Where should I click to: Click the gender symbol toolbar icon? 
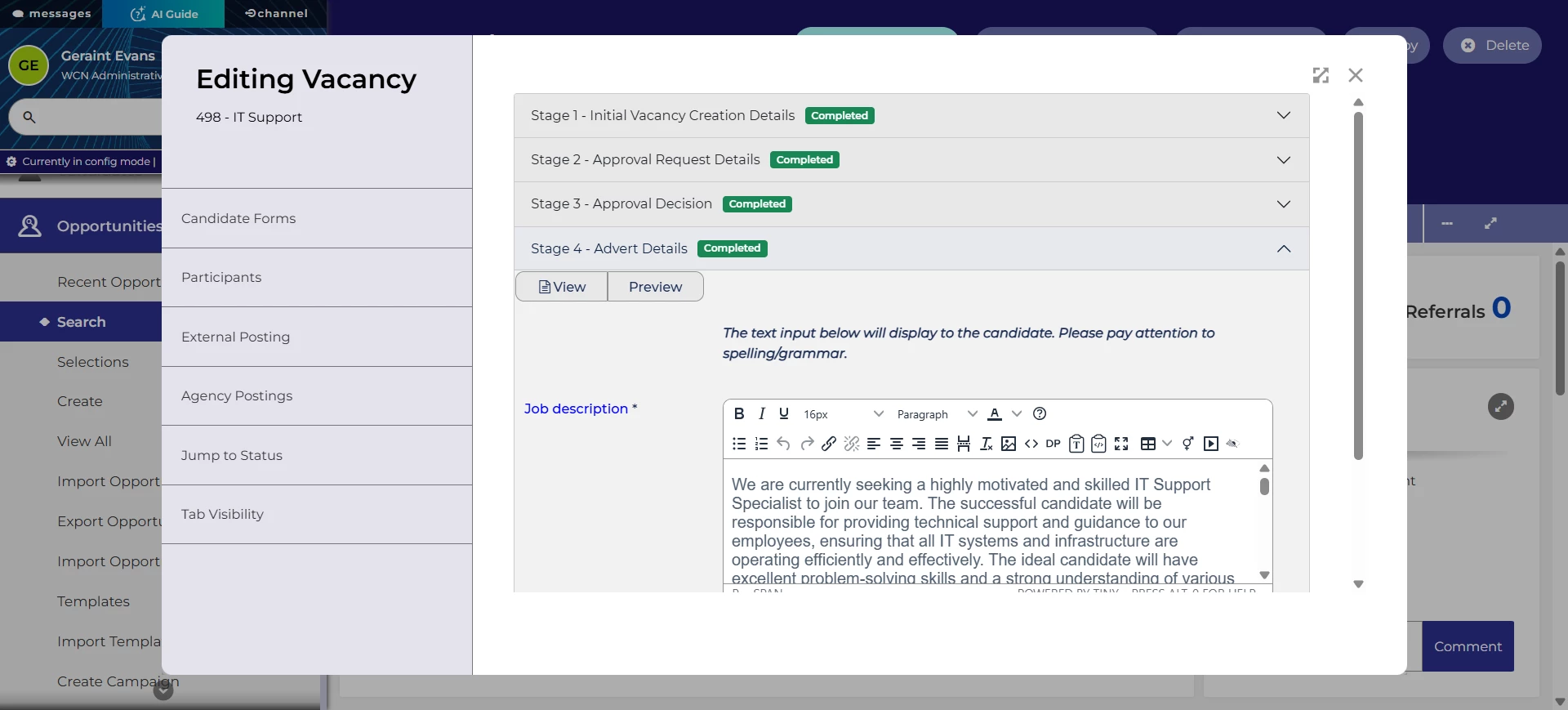click(1188, 444)
